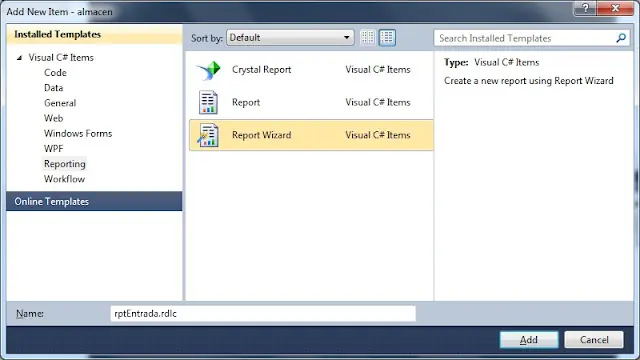This screenshot has height=360, width=640.
Task: Open the Sort by Default dropdown
Action: pos(290,38)
